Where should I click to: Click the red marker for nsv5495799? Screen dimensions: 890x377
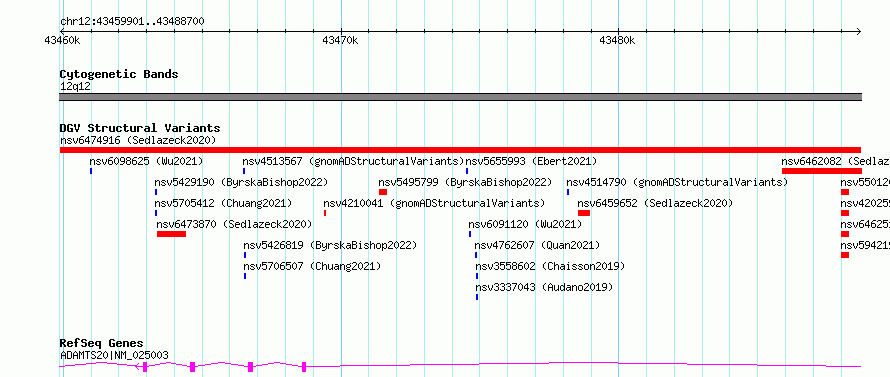point(383,192)
